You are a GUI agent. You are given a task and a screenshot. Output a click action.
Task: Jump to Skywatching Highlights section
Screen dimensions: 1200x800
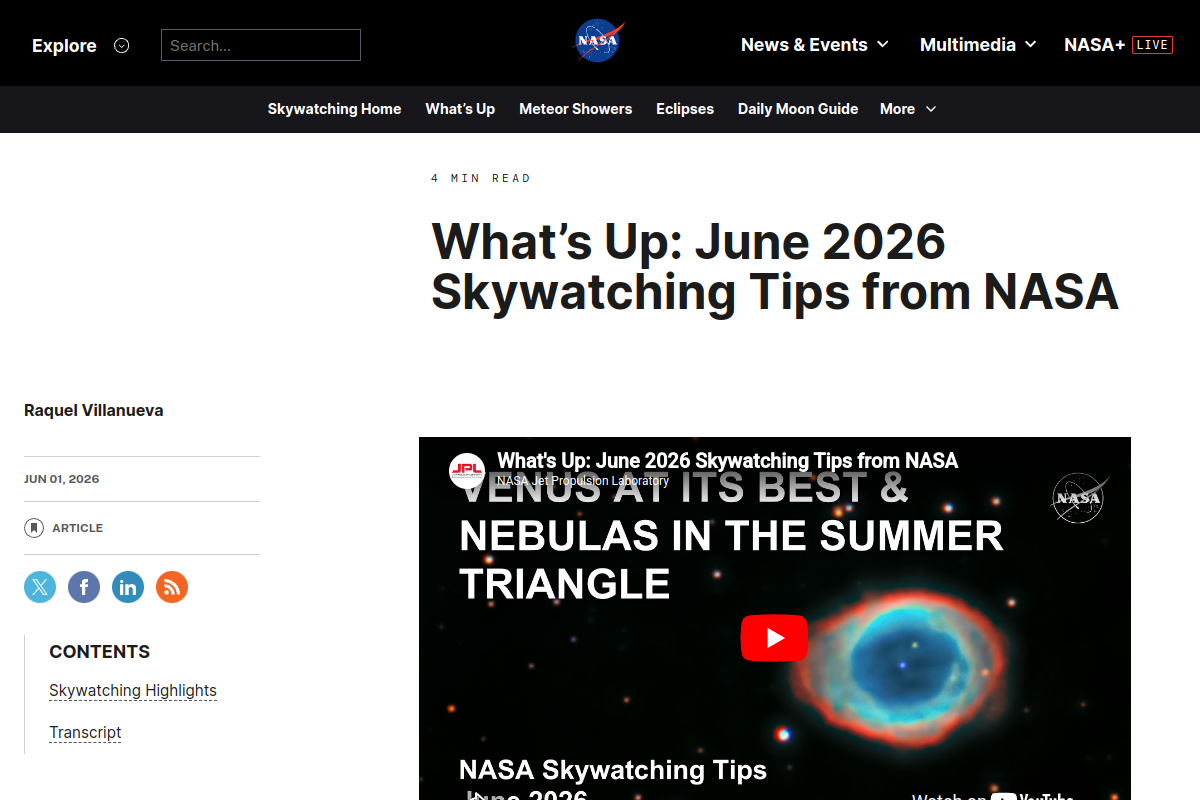(133, 690)
